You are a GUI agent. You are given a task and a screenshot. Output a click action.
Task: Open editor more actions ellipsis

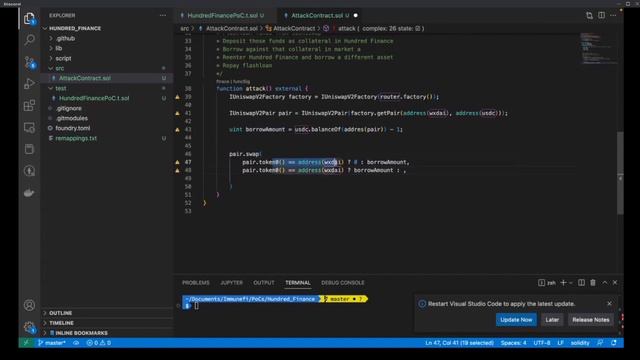click(x=613, y=16)
